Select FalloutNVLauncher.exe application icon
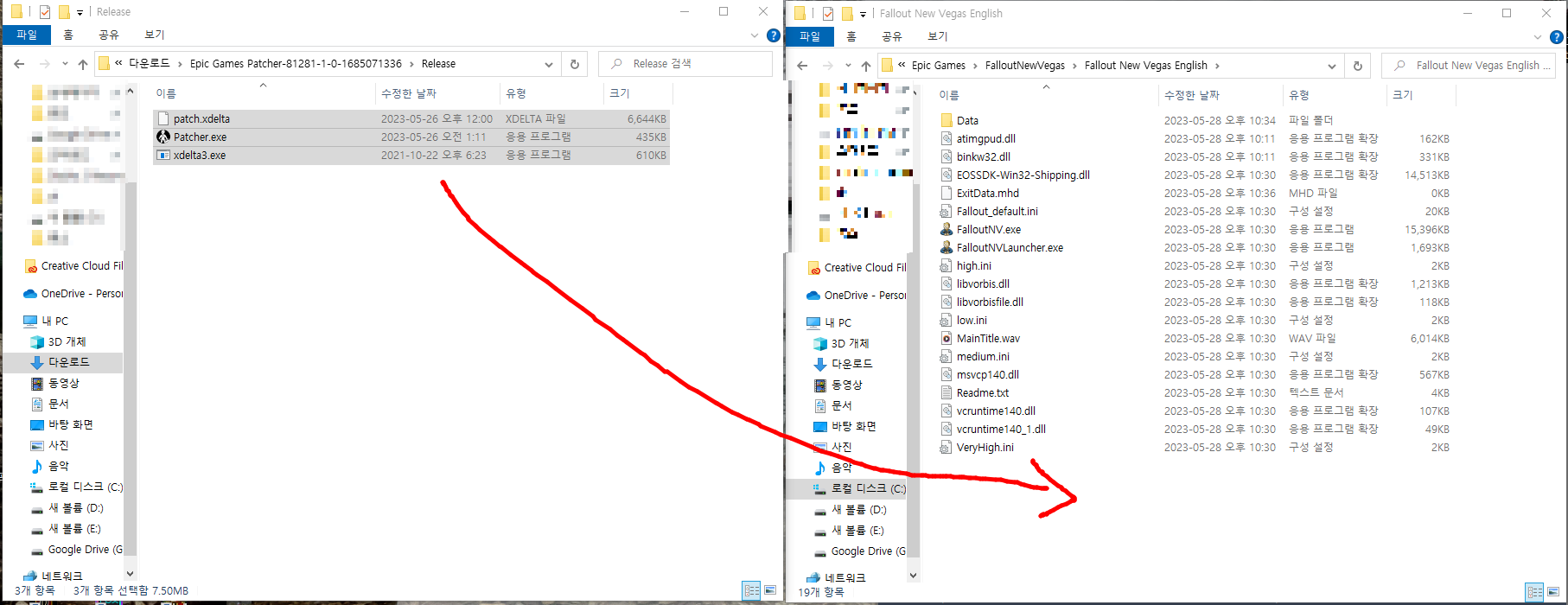Screen dimensions: 1568x605 click(x=947, y=248)
